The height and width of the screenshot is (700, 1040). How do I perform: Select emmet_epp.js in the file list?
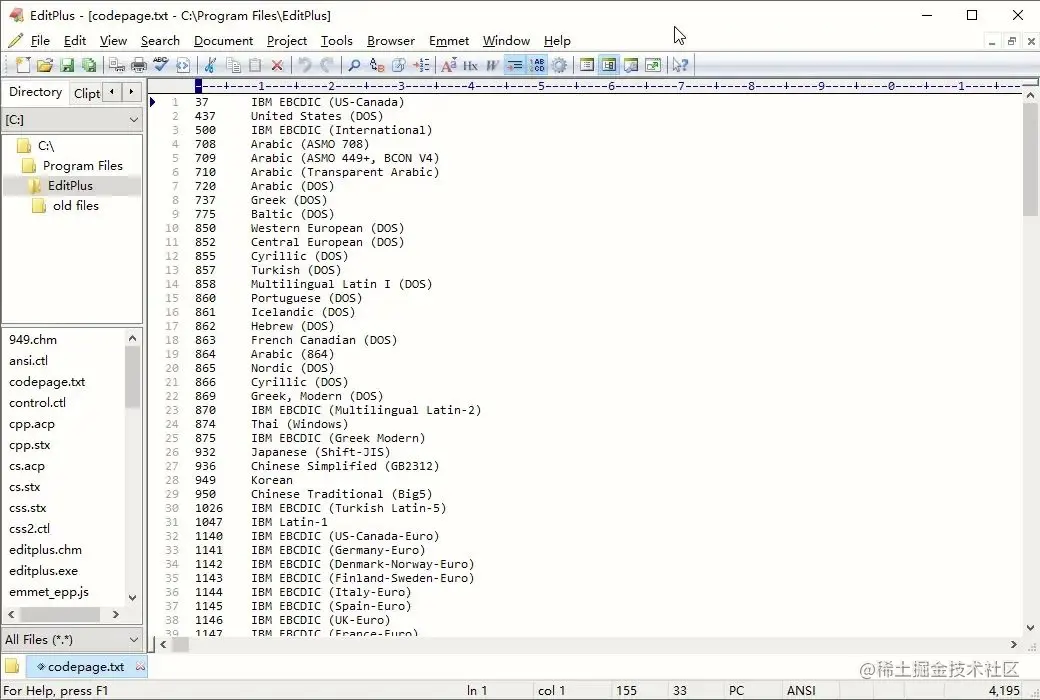coord(49,592)
